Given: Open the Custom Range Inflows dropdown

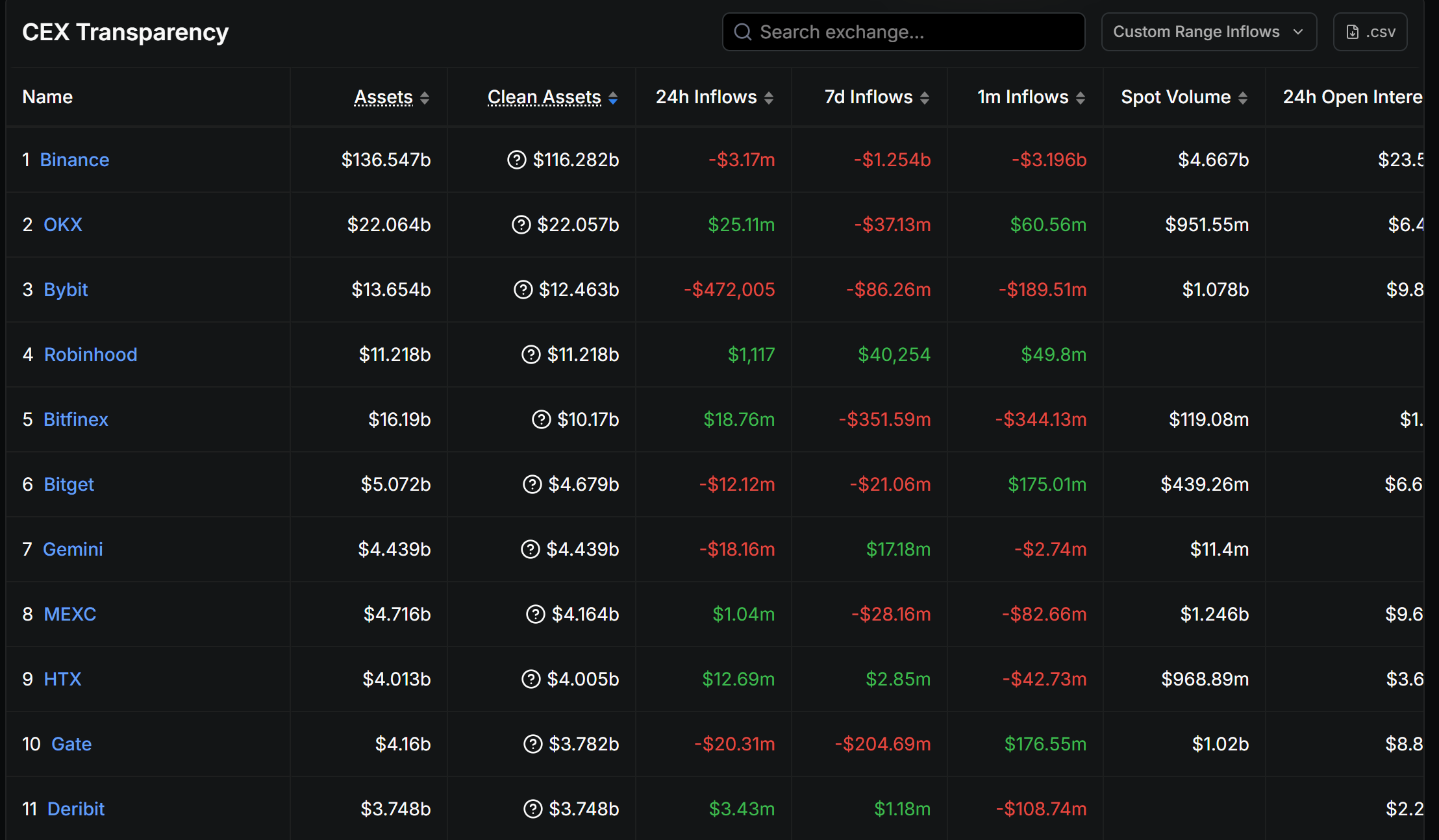Looking at the screenshot, I should point(1209,32).
